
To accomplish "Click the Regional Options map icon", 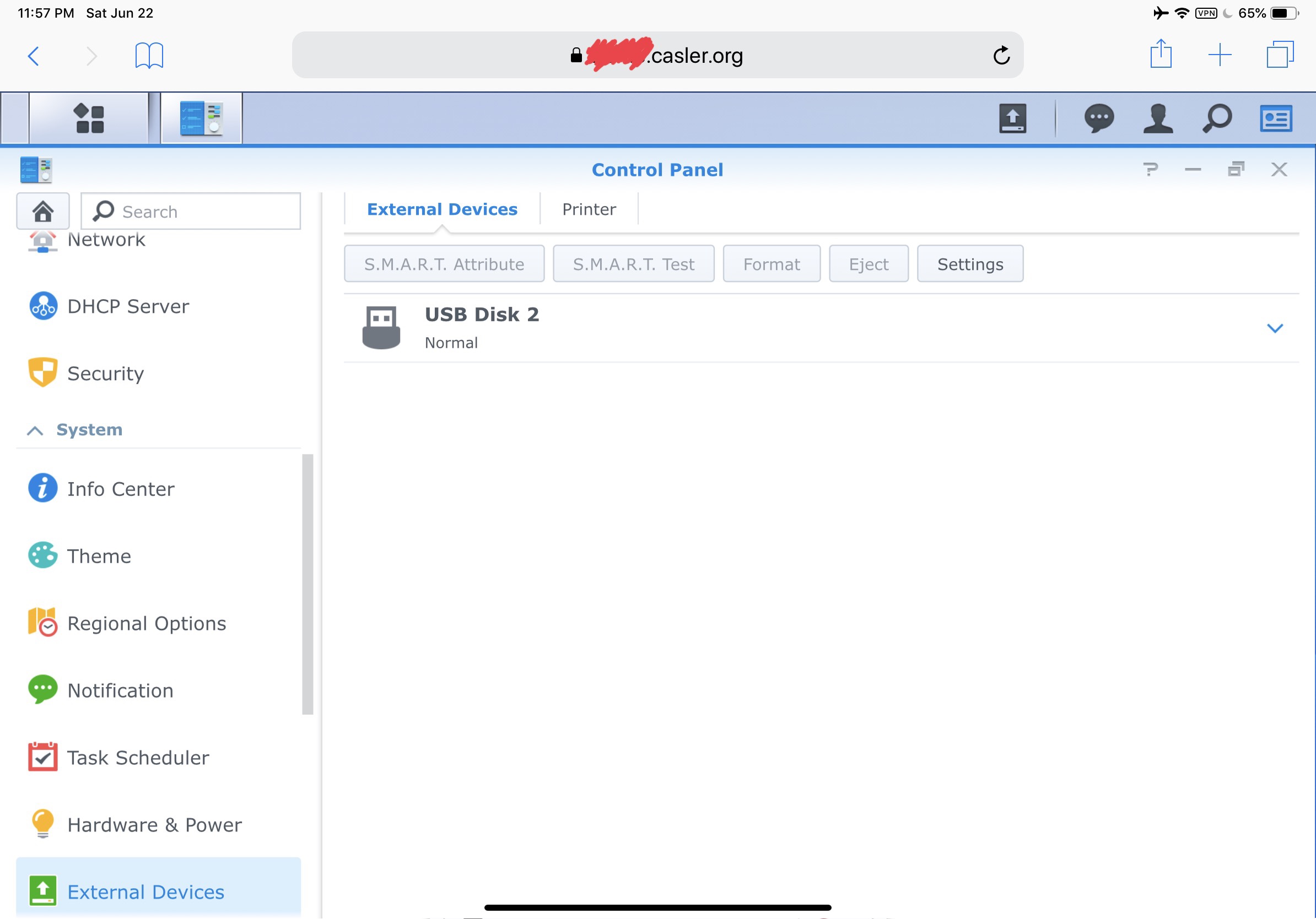I will click(43, 622).
